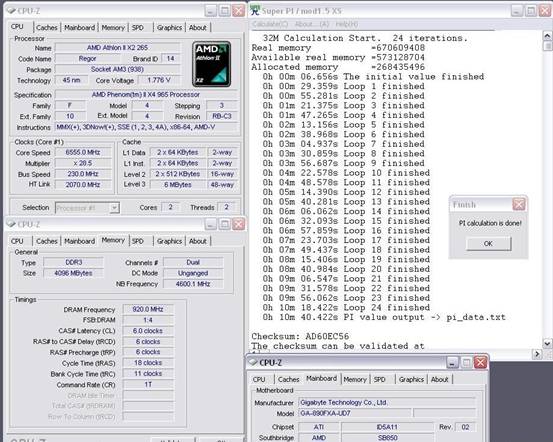Click Super PI scrollbar up arrow

tap(547, 35)
